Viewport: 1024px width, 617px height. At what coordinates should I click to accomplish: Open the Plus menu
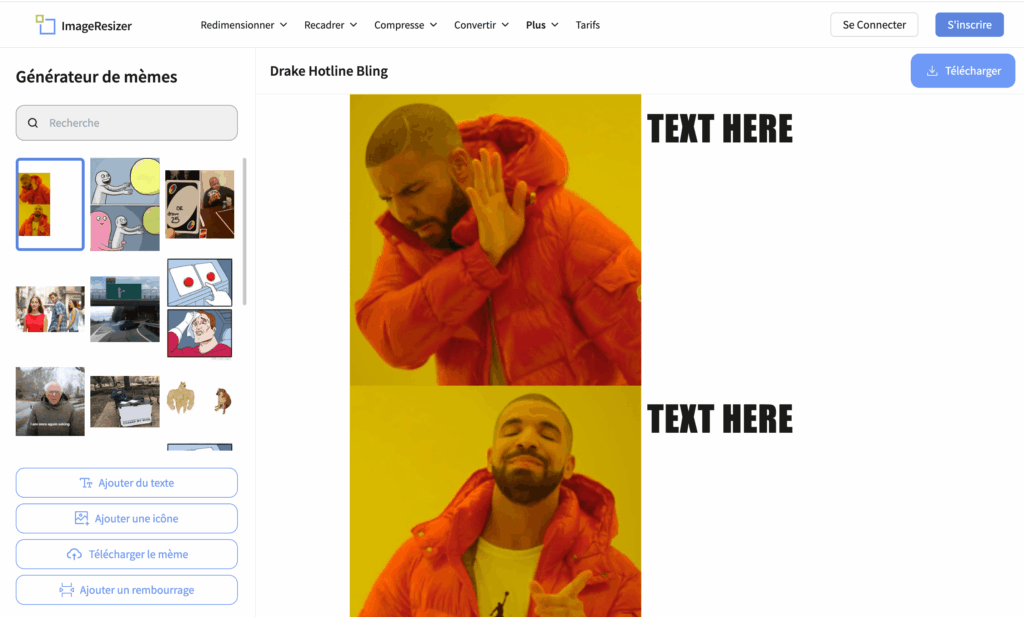[x=542, y=25]
